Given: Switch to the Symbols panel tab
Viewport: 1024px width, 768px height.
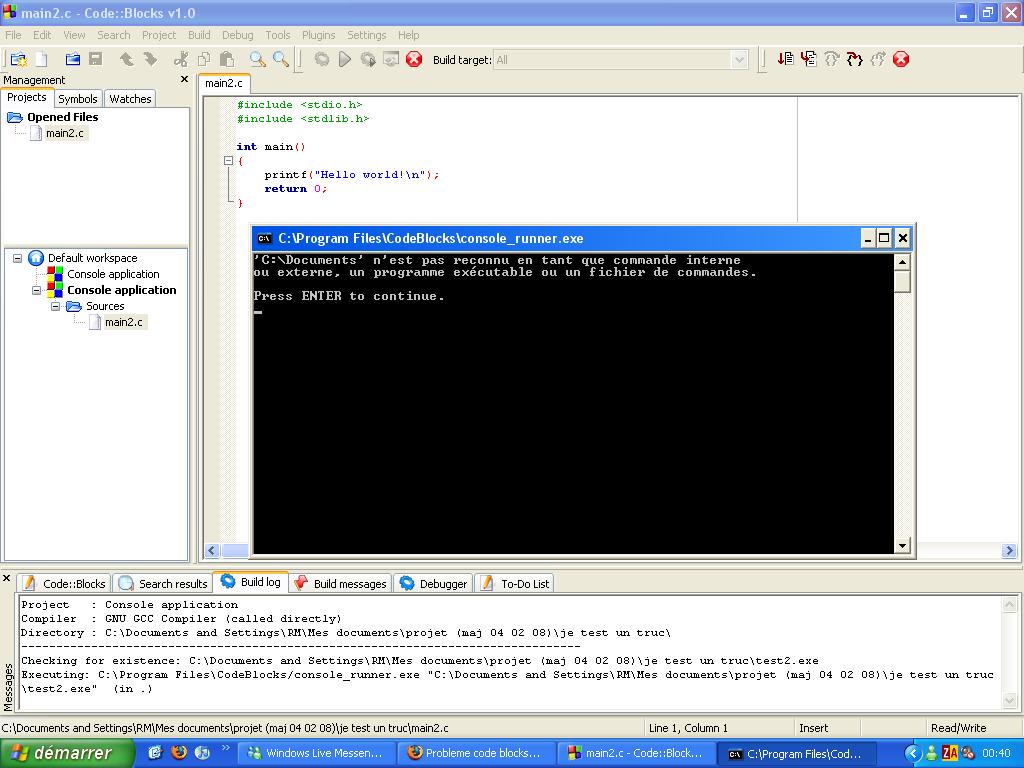Looking at the screenshot, I should [77, 98].
